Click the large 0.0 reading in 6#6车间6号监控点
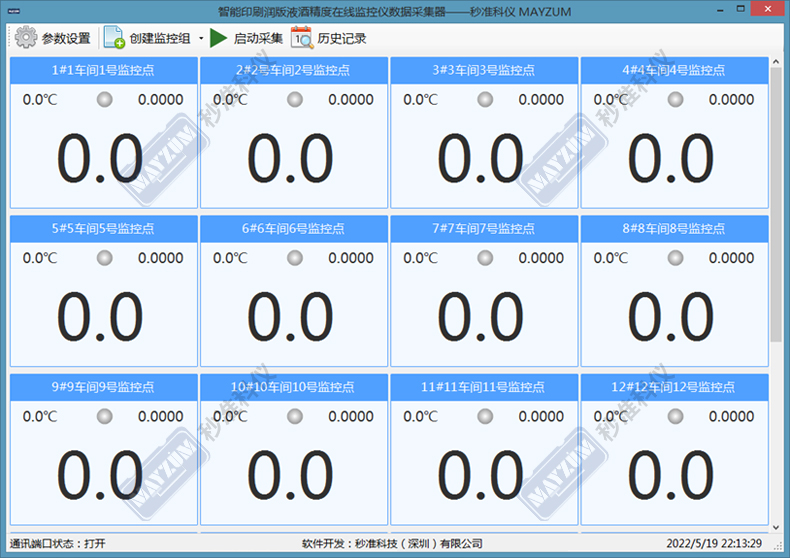Screen dimensions: 790x558 pos(290,317)
